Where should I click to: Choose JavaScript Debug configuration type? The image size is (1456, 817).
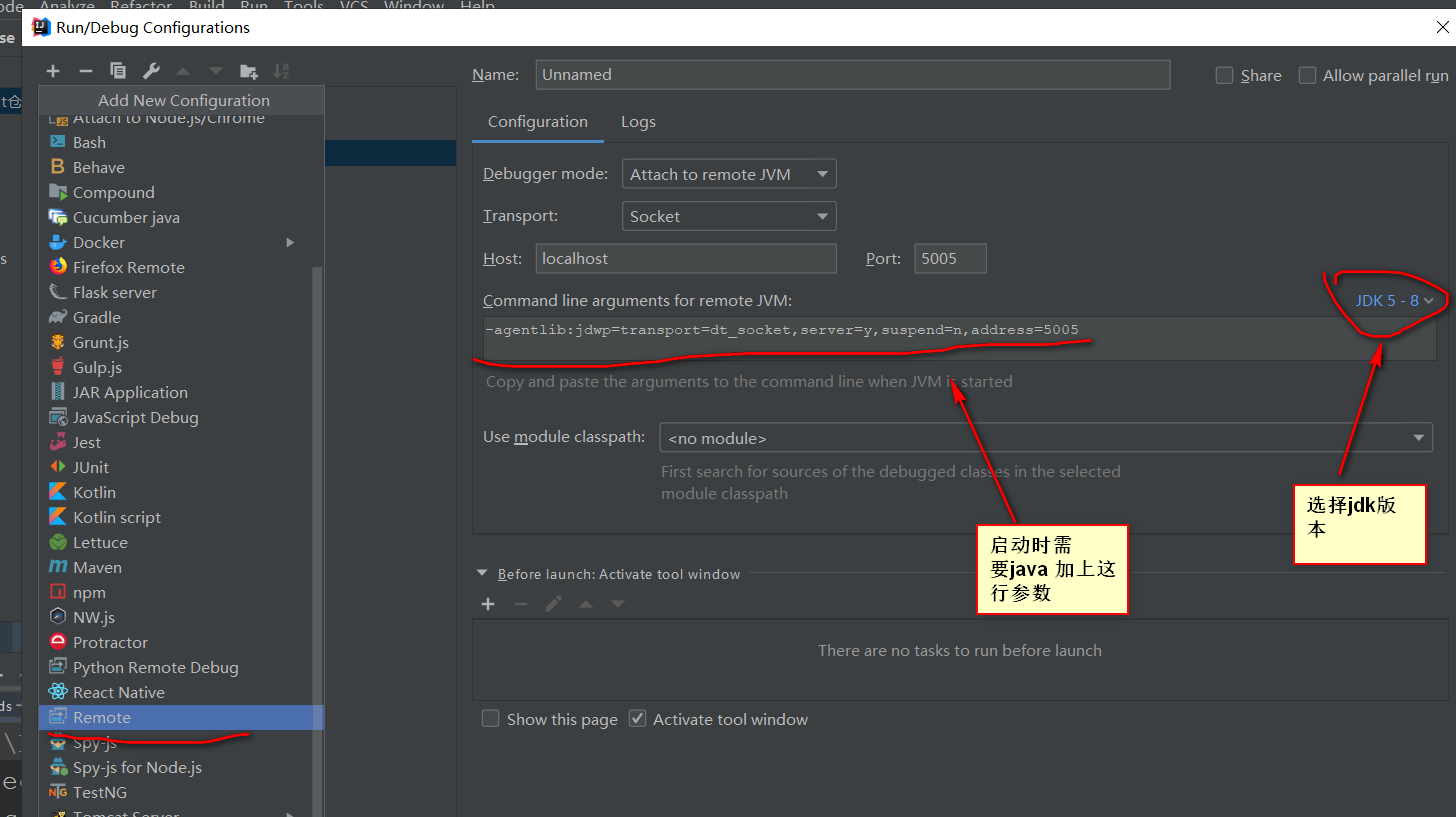180,418
